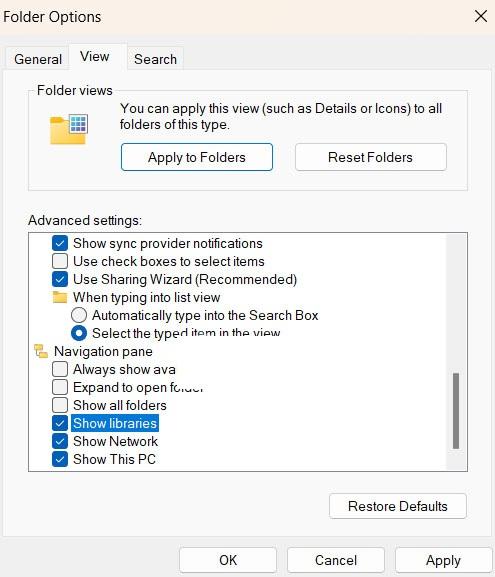Image resolution: width=495 pixels, height=577 pixels.
Task: Click the Navigation pane tree icon
Action: [x=41, y=351]
